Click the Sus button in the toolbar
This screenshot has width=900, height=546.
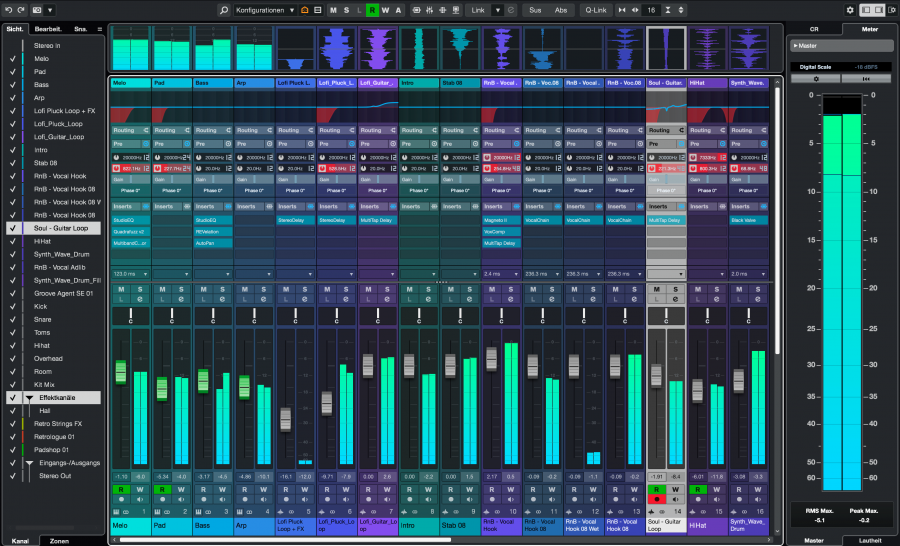coord(535,9)
